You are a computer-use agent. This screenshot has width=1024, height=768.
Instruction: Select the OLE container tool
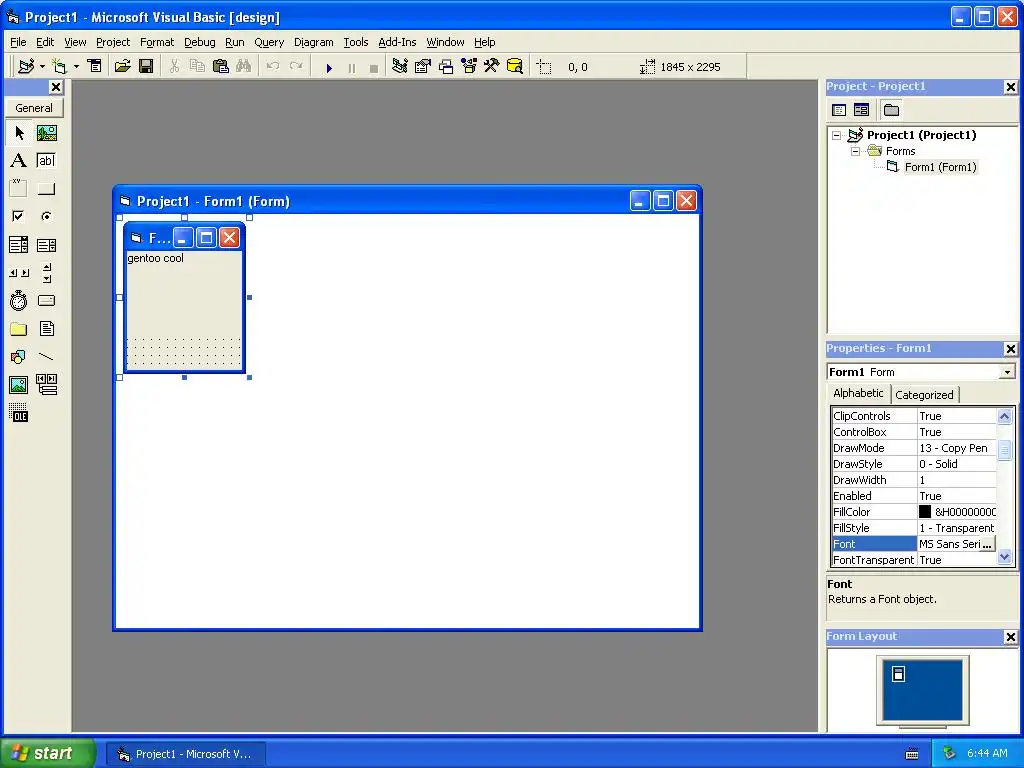(19, 413)
